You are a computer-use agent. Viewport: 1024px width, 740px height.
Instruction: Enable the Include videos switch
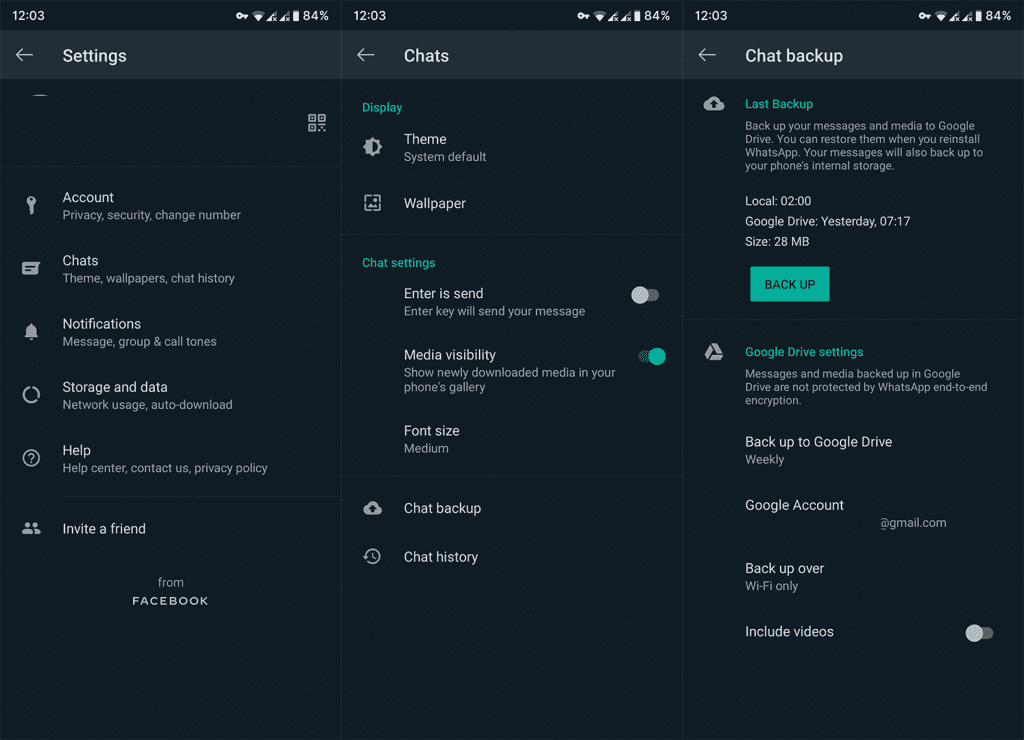click(979, 632)
